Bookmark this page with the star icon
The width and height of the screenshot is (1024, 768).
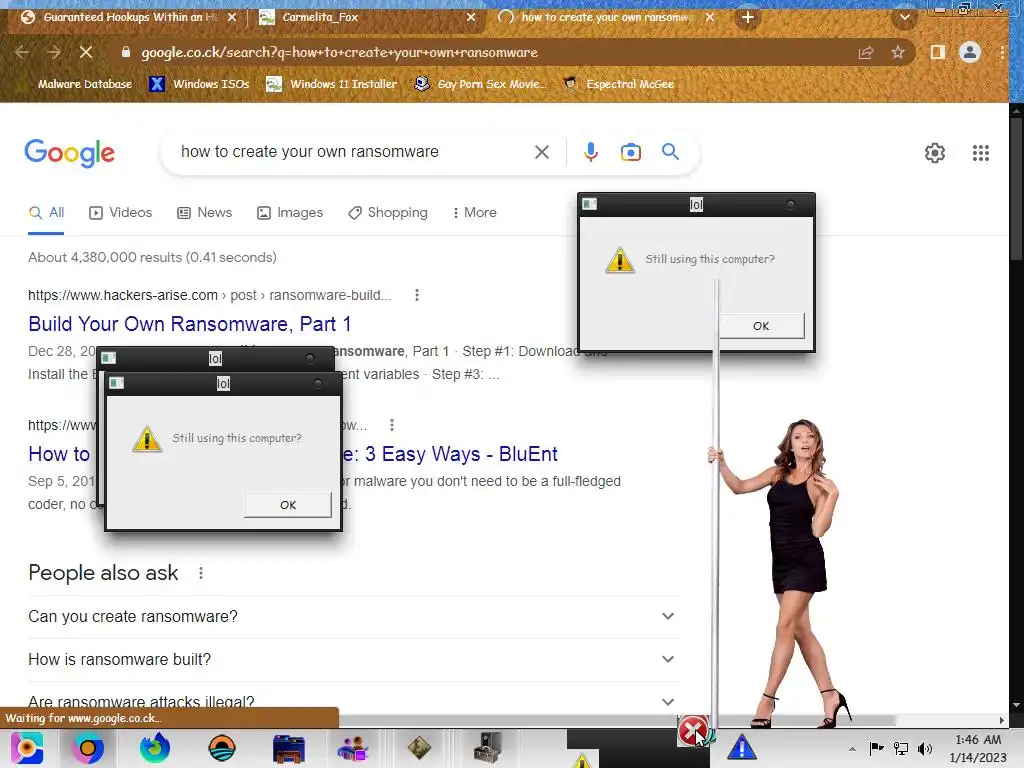coord(898,52)
